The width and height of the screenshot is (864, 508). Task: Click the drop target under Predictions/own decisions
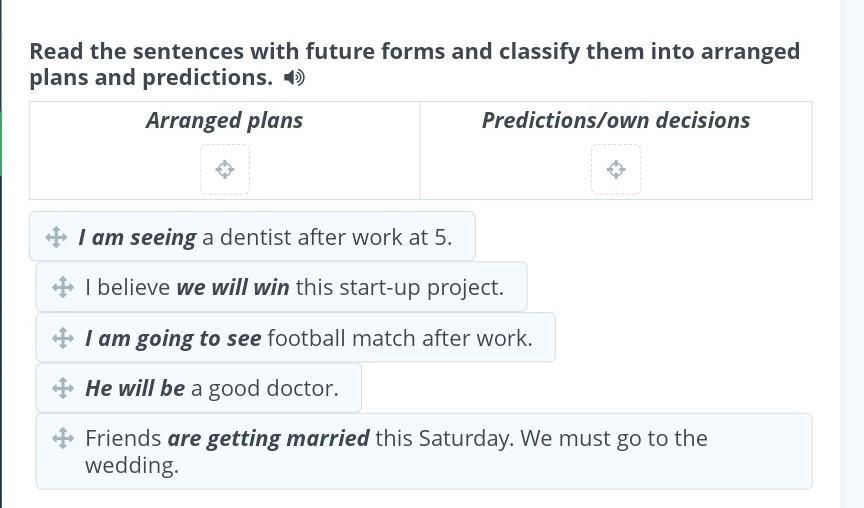[x=616, y=169]
